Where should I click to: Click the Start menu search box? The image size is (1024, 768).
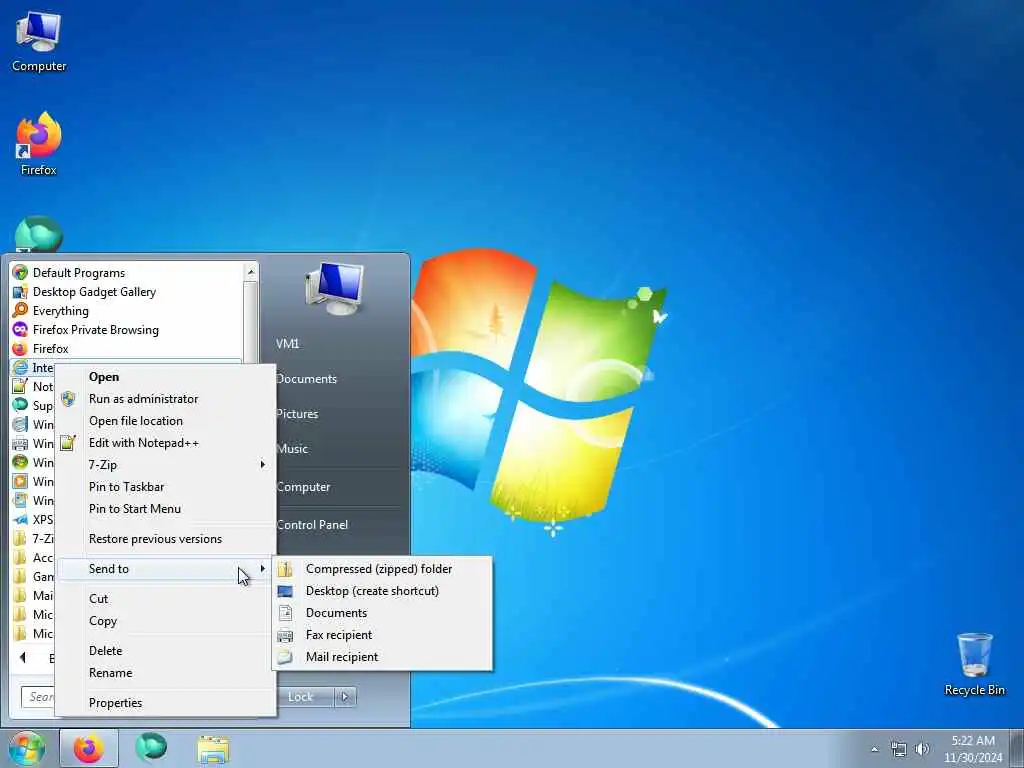coord(38,697)
